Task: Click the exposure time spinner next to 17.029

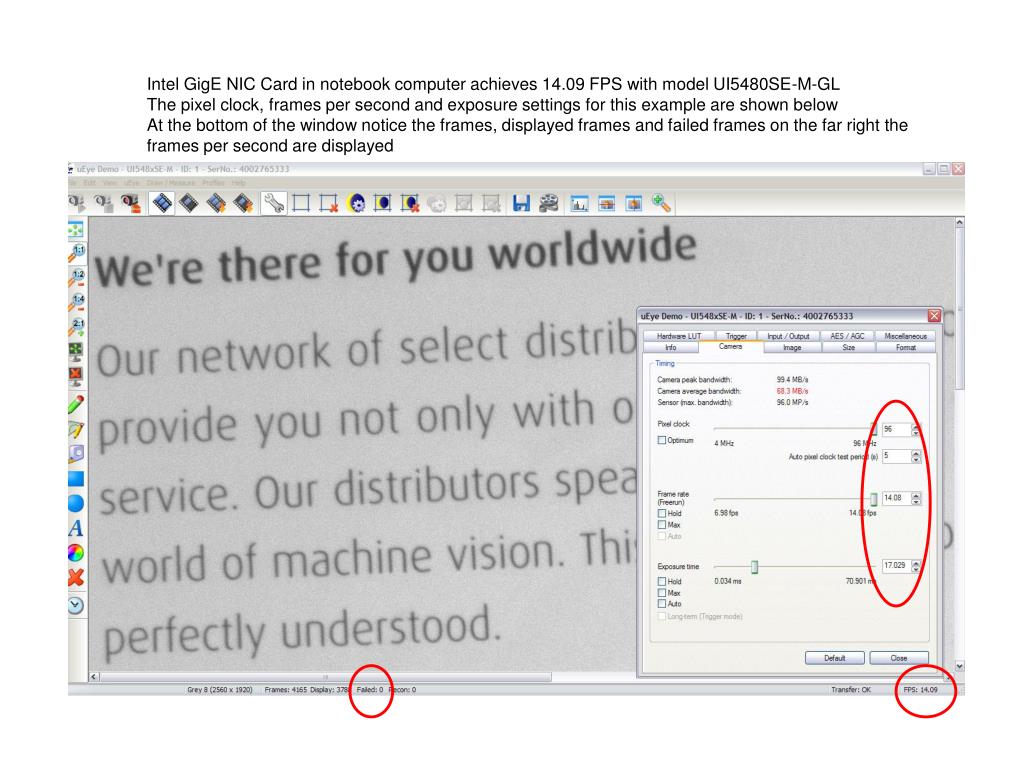Action: [916, 566]
